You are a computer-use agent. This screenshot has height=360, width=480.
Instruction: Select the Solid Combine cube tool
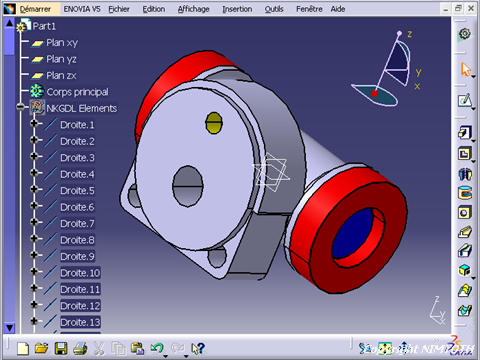tap(464, 270)
